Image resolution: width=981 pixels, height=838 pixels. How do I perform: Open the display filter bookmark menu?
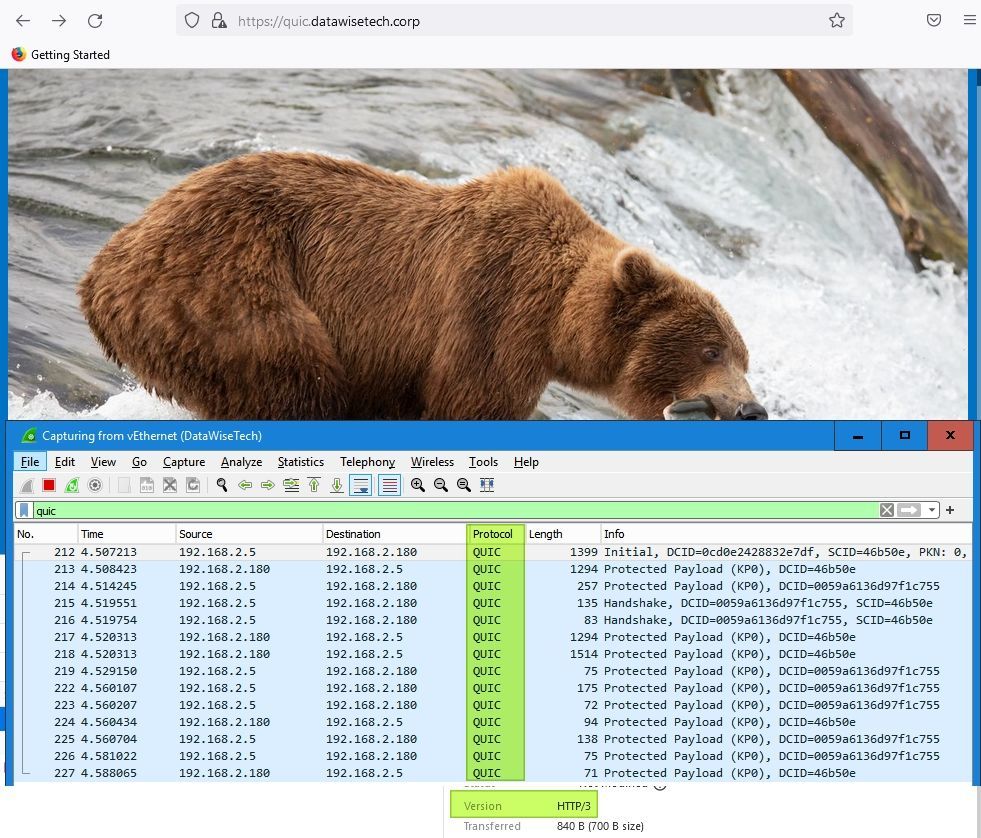click(x=24, y=511)
